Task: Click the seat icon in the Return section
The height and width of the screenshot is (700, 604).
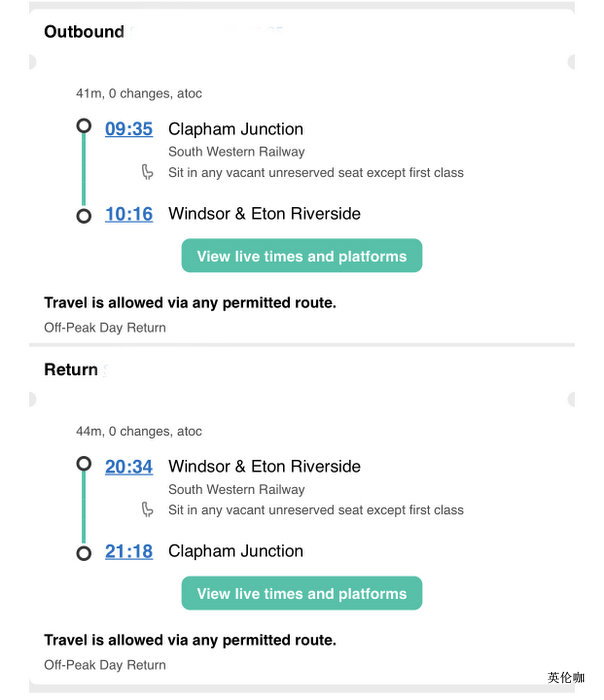Action: click(x=148, y=510)
